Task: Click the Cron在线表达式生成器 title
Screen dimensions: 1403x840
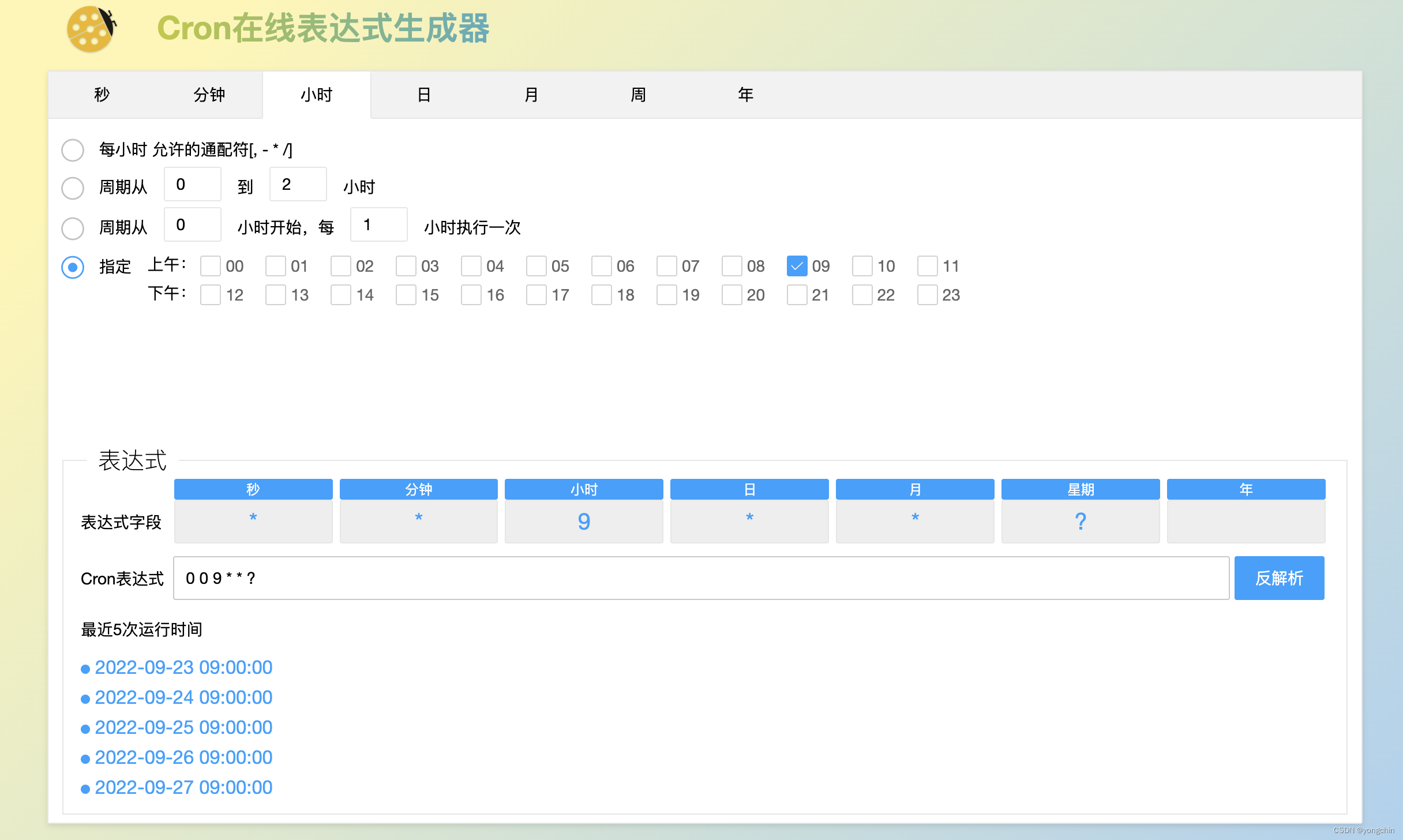Action: coord(323,28)
